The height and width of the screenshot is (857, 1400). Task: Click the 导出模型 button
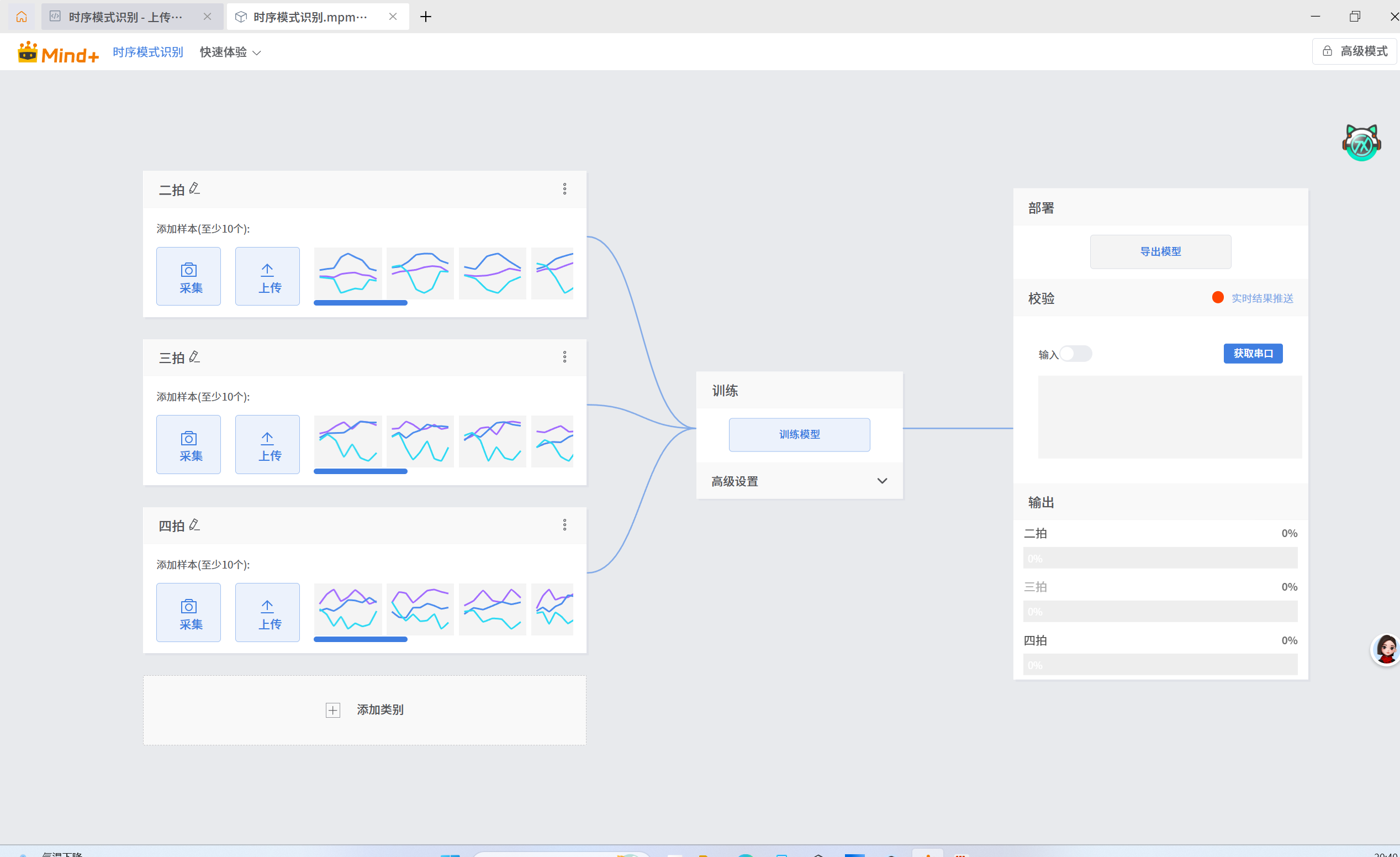tap(1160, 251)
